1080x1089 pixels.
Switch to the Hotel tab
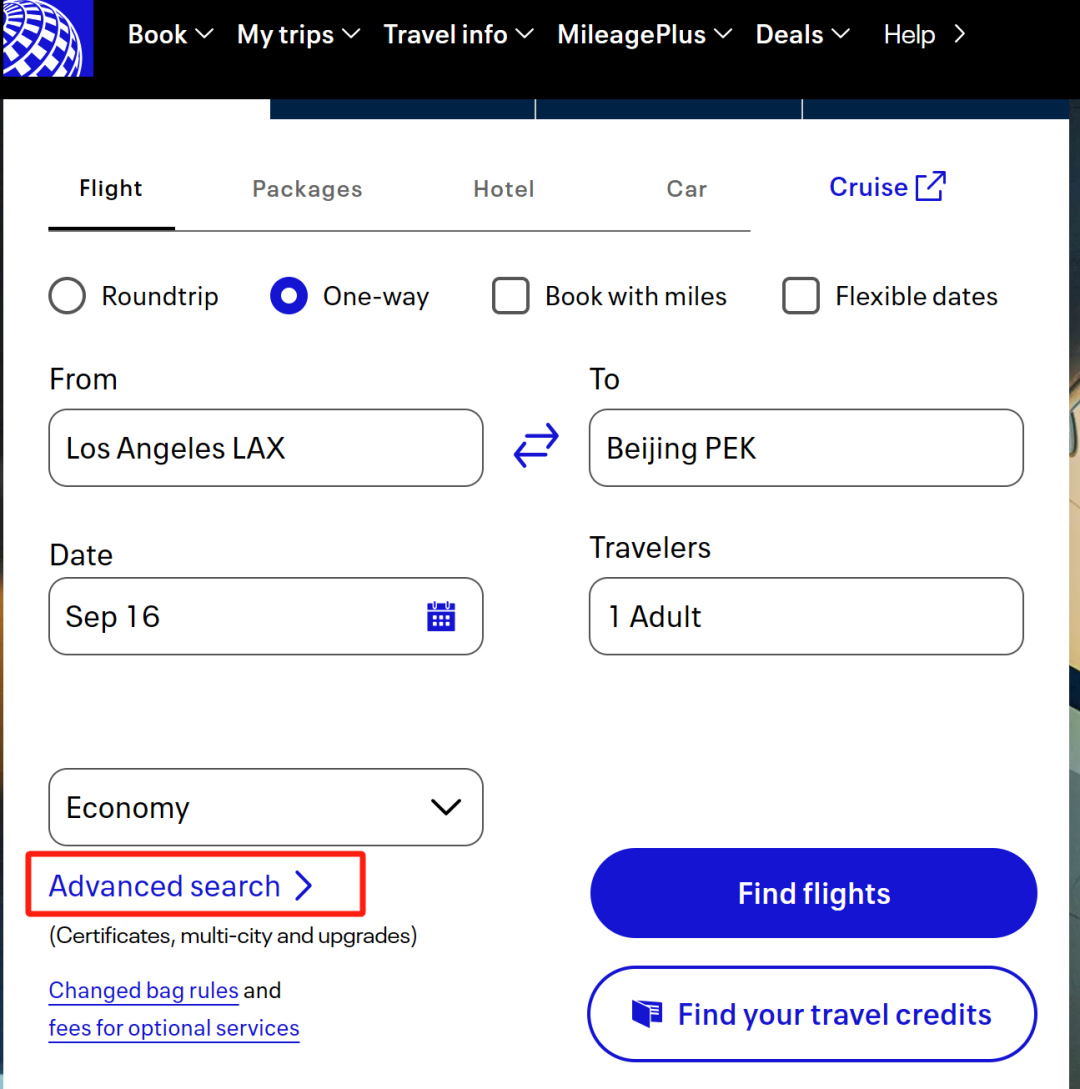point(504,189)
